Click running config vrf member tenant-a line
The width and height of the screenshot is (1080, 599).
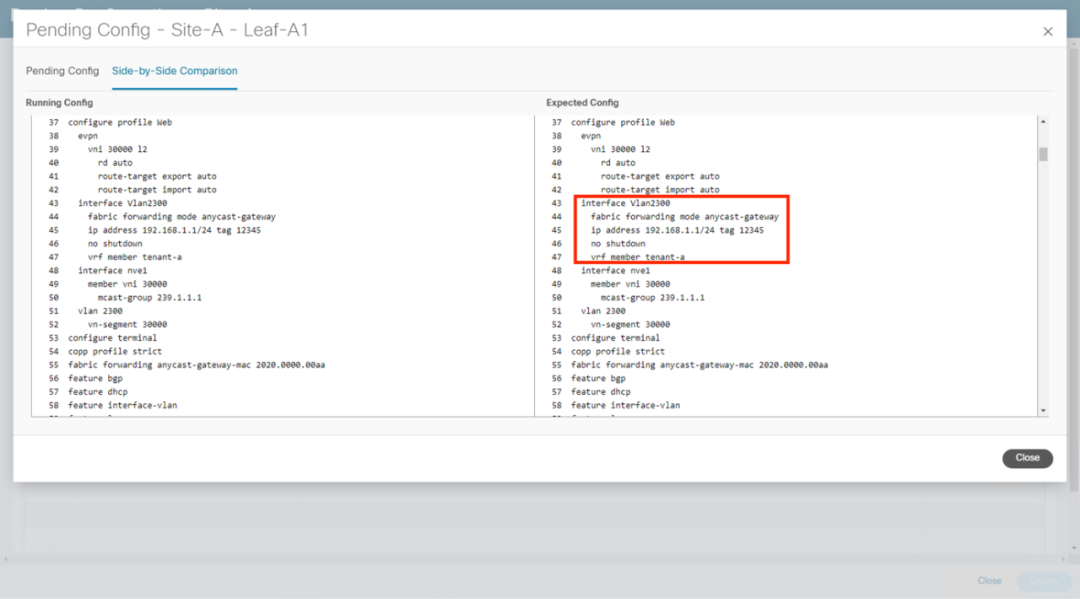(134, 258)
